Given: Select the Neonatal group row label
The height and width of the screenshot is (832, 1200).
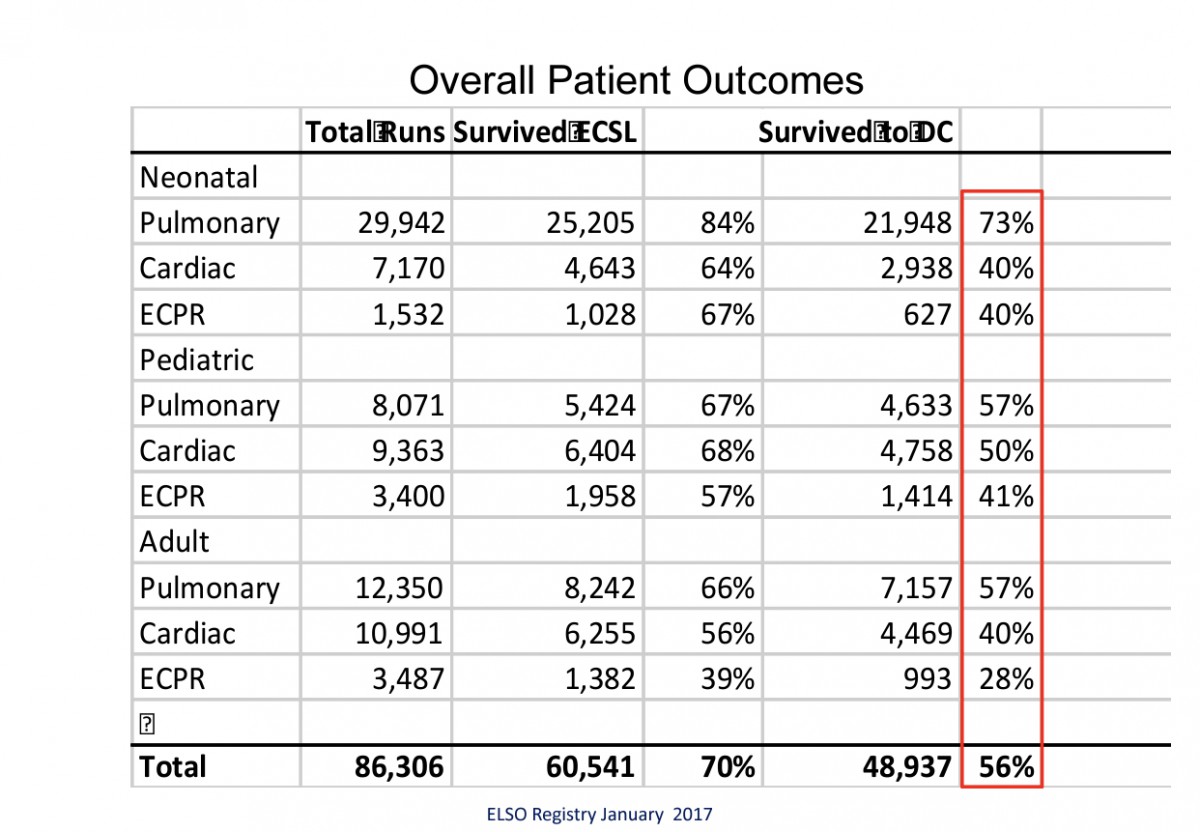Looking at the screenshot, I should [199, 177].
